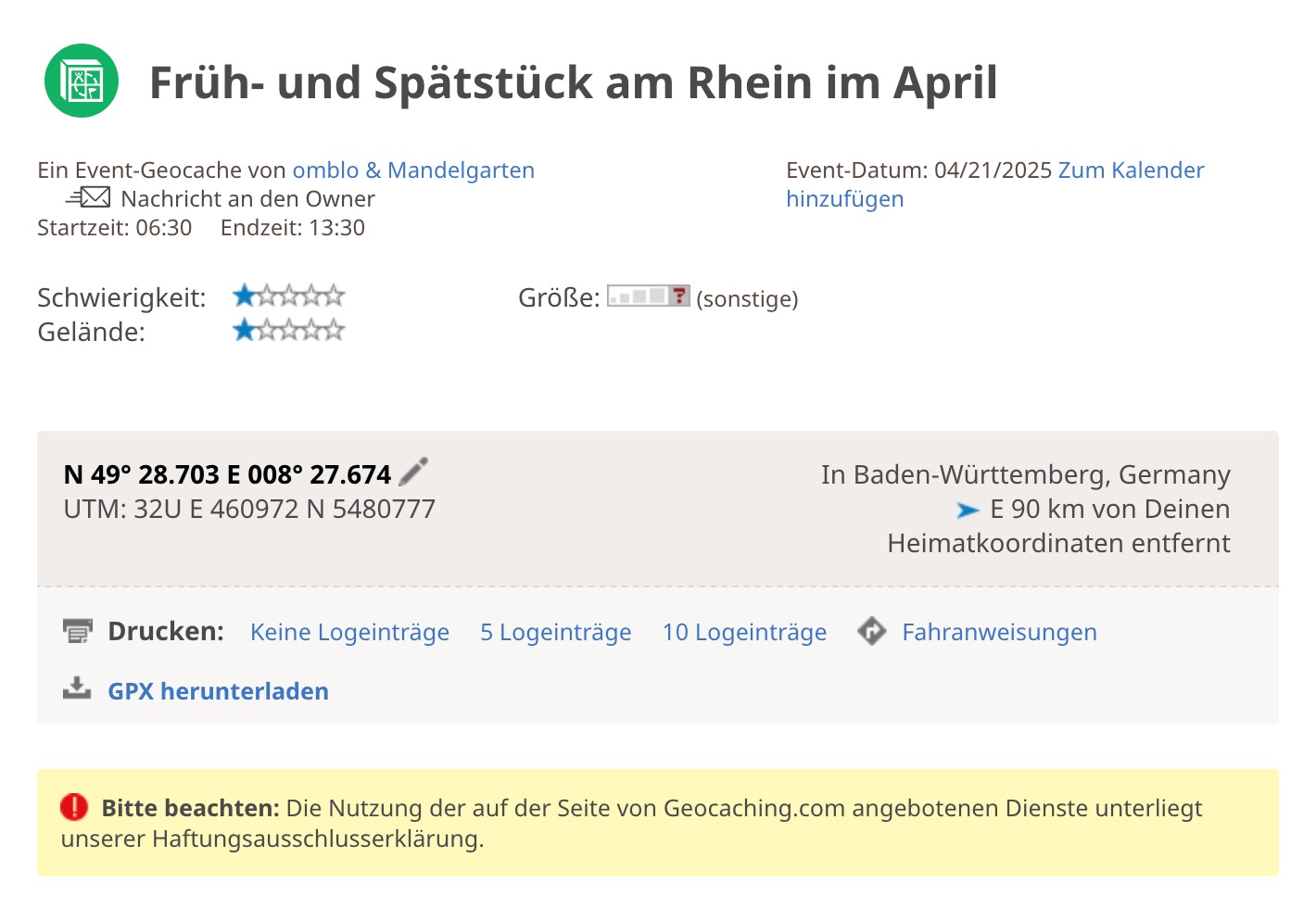Click the Gelände star rating
The image size is (1316, 908).
point(288,330)
